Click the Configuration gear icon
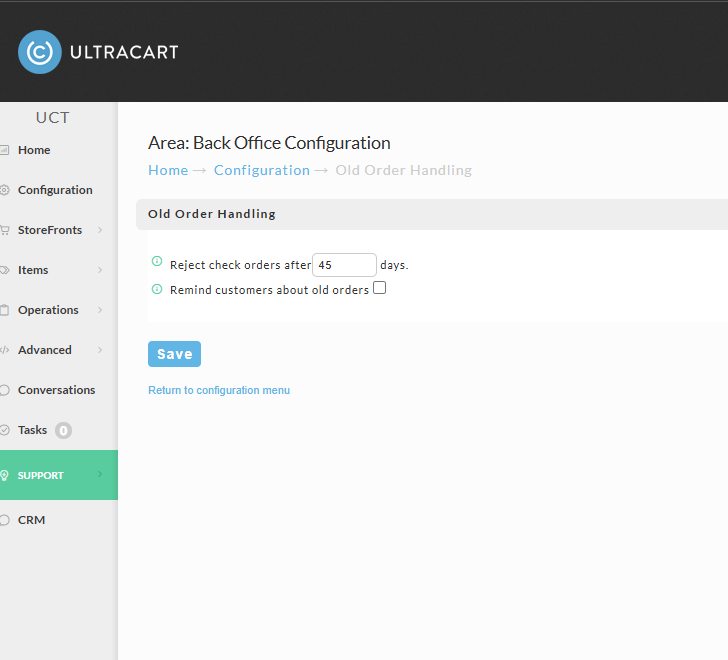 click(x=5, y=190)
